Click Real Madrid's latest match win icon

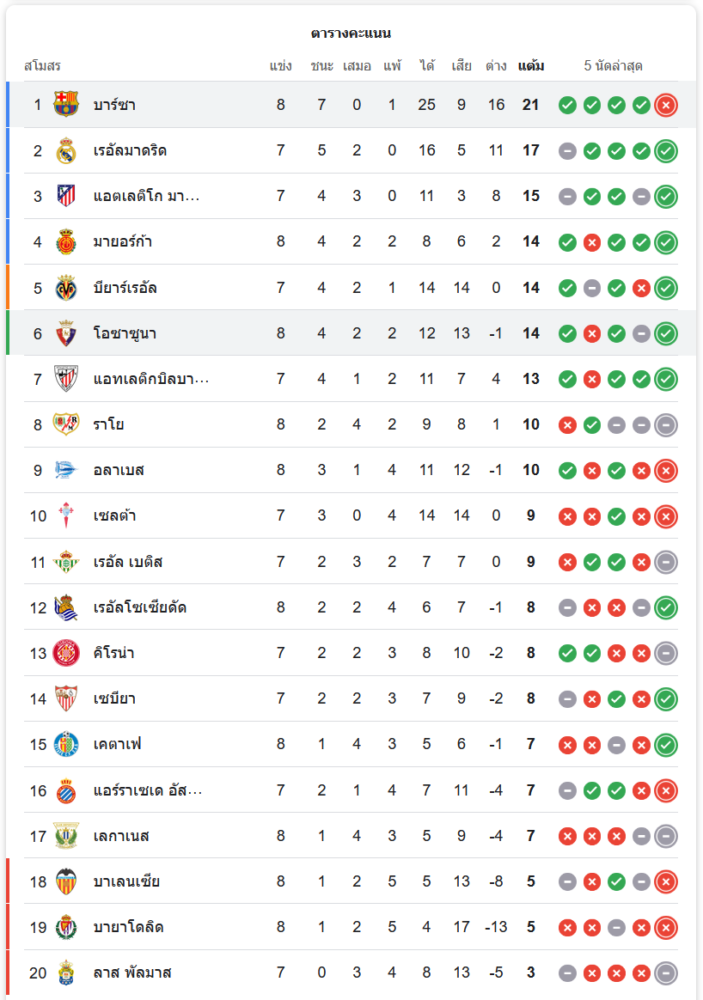(666, 151)
